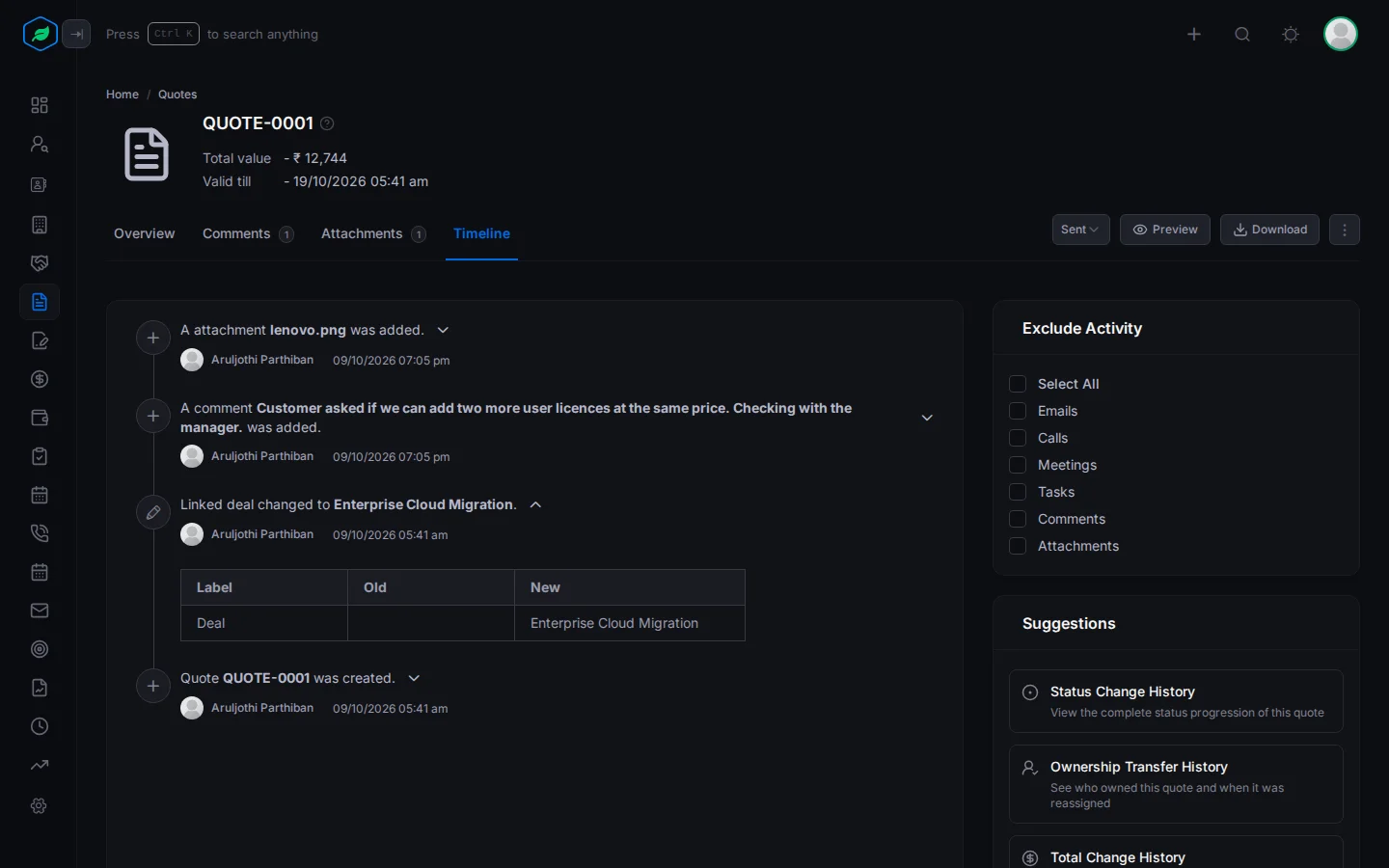This screenshot has width=1389, height=868.
Task: Click the Preview button
Action: click(x=1165, y=230)
